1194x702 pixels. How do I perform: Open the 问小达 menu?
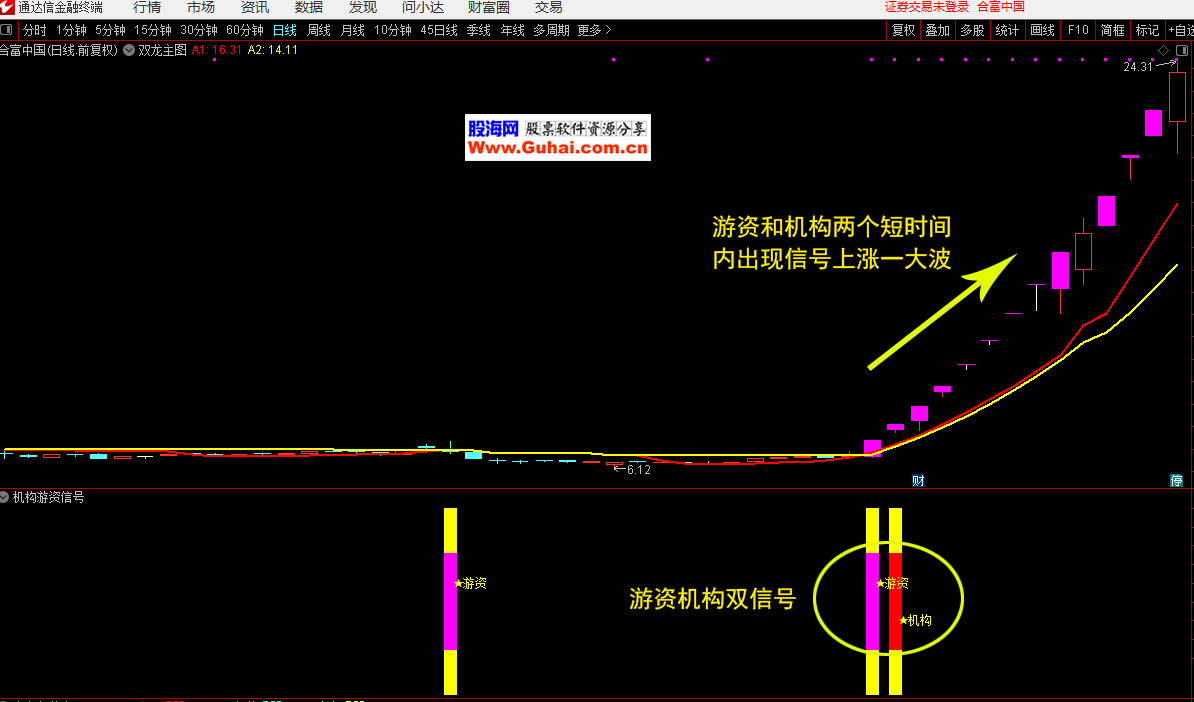point(423,7)
